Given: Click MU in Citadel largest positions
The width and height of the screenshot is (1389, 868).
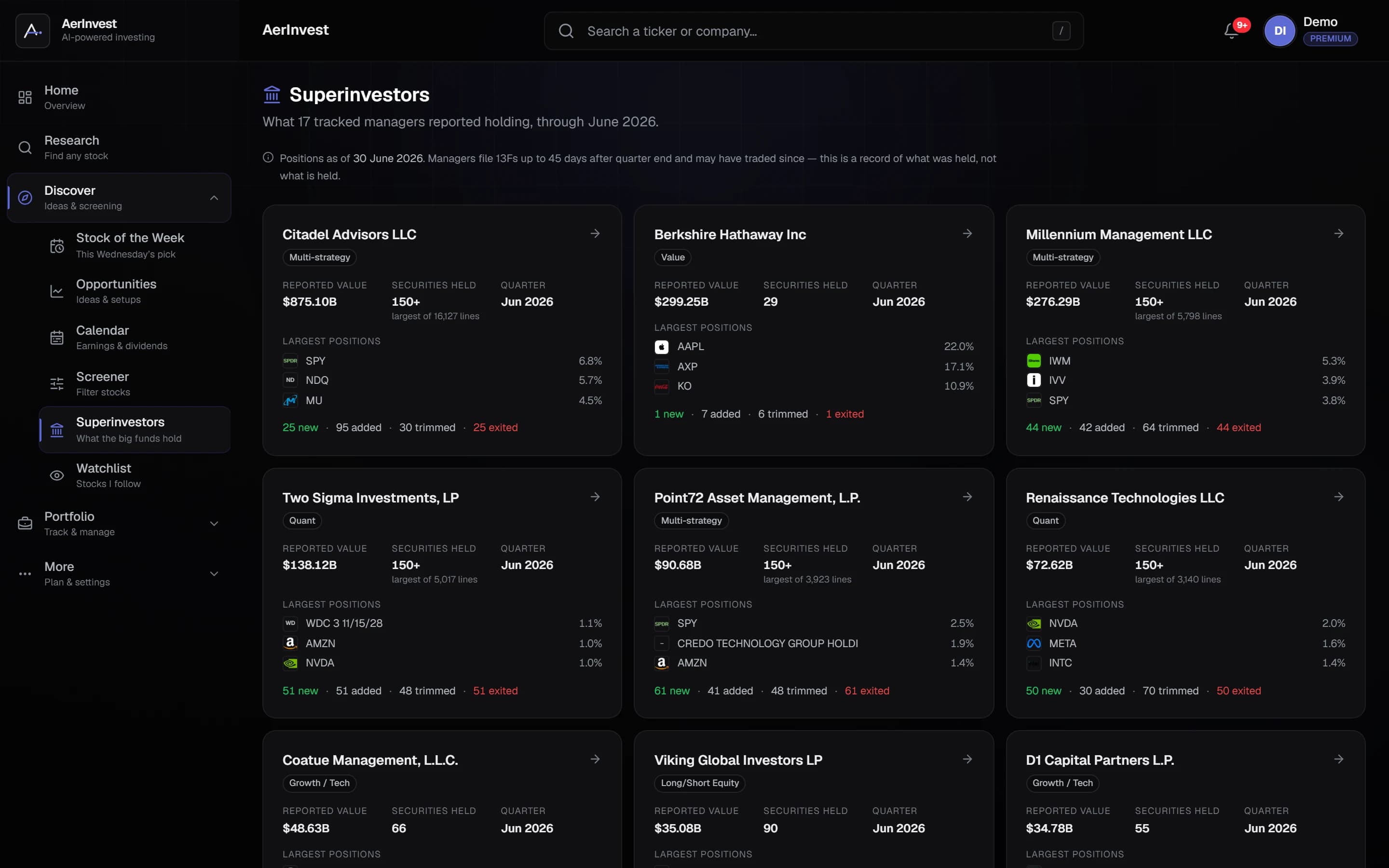Looking at the screenshot, I should point(442,401).
